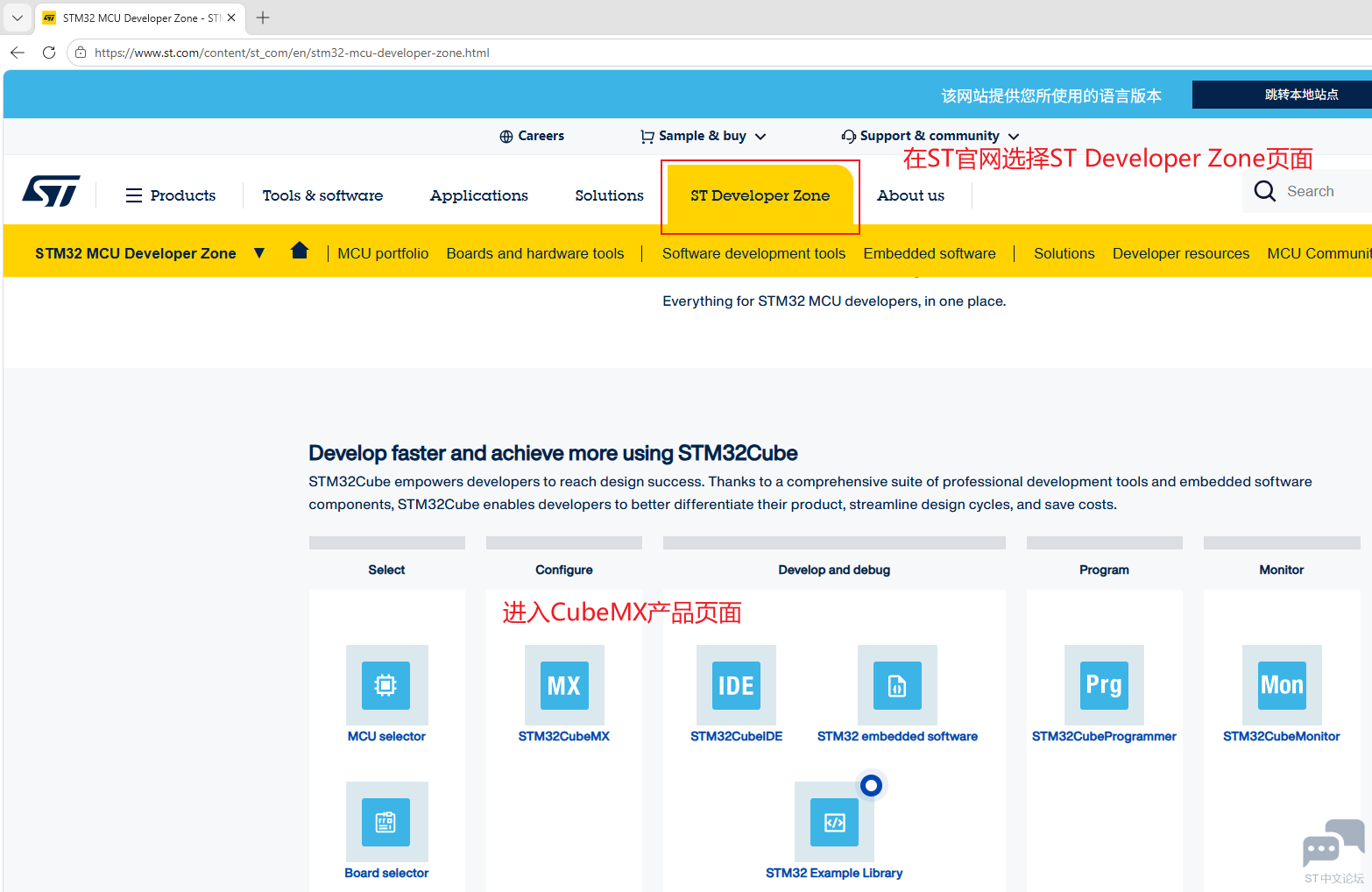Click the blue circular hotspot marker

click(x=871, y=786)
